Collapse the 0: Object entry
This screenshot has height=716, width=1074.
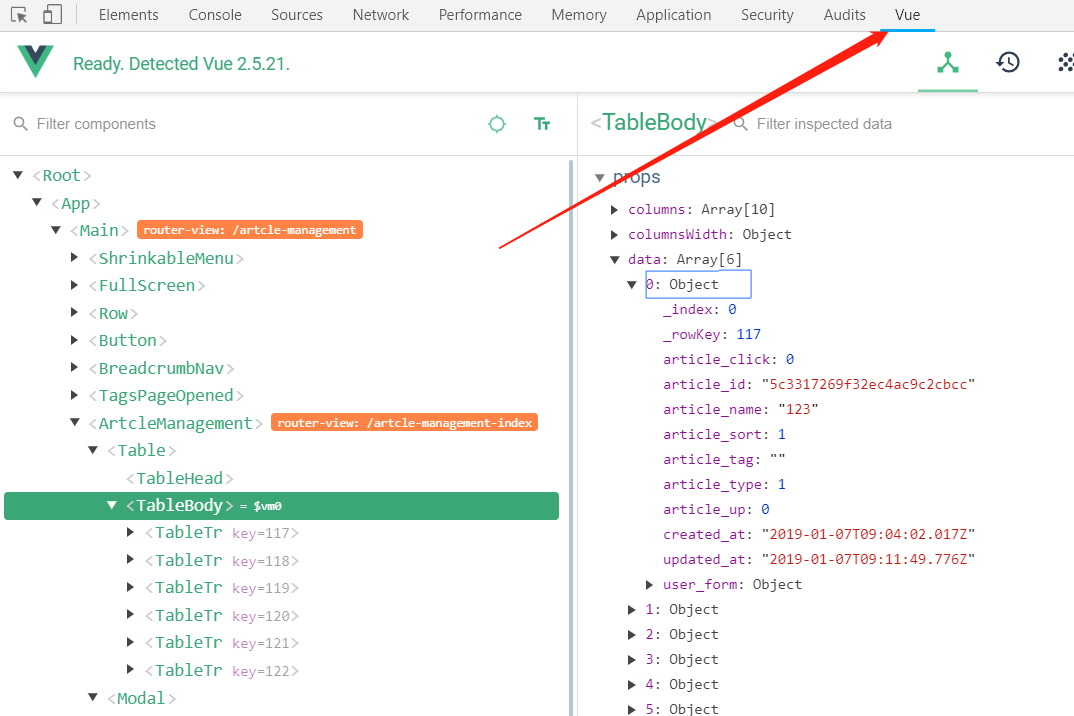(x=632, y=284)
